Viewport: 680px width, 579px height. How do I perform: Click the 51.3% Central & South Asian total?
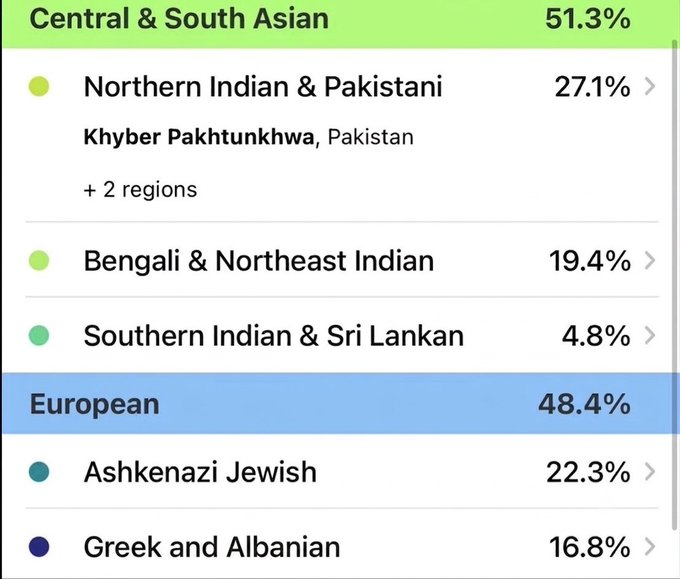click(588, 19)
